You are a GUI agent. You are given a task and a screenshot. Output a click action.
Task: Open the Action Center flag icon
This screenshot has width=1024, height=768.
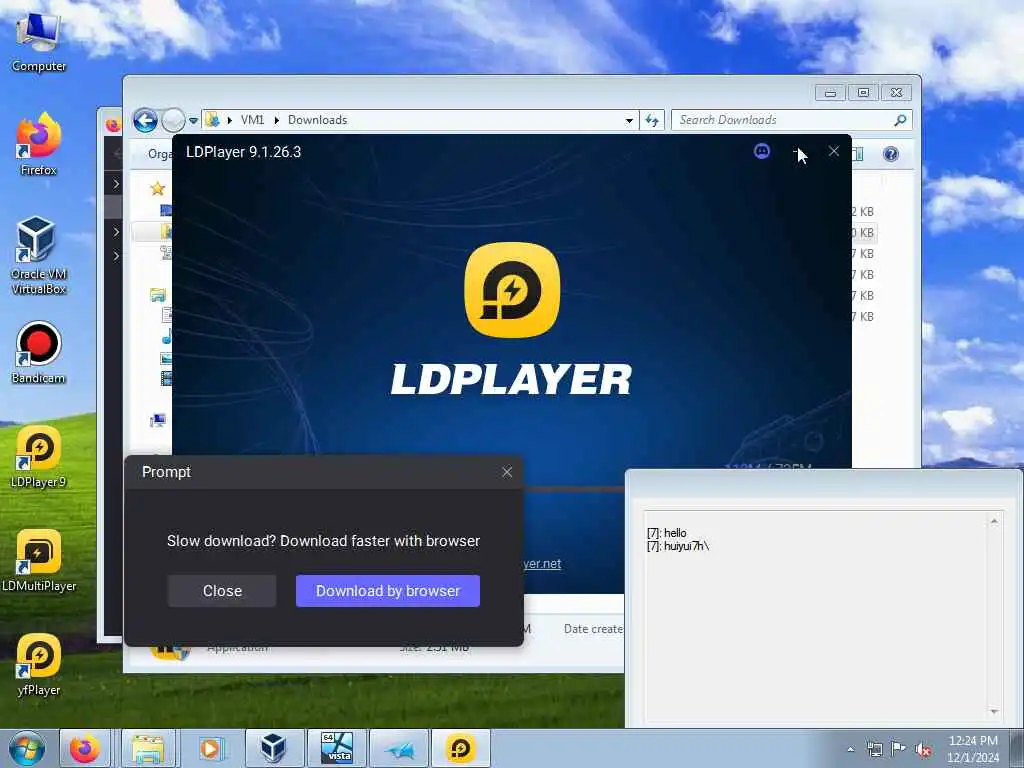[899, 749]
